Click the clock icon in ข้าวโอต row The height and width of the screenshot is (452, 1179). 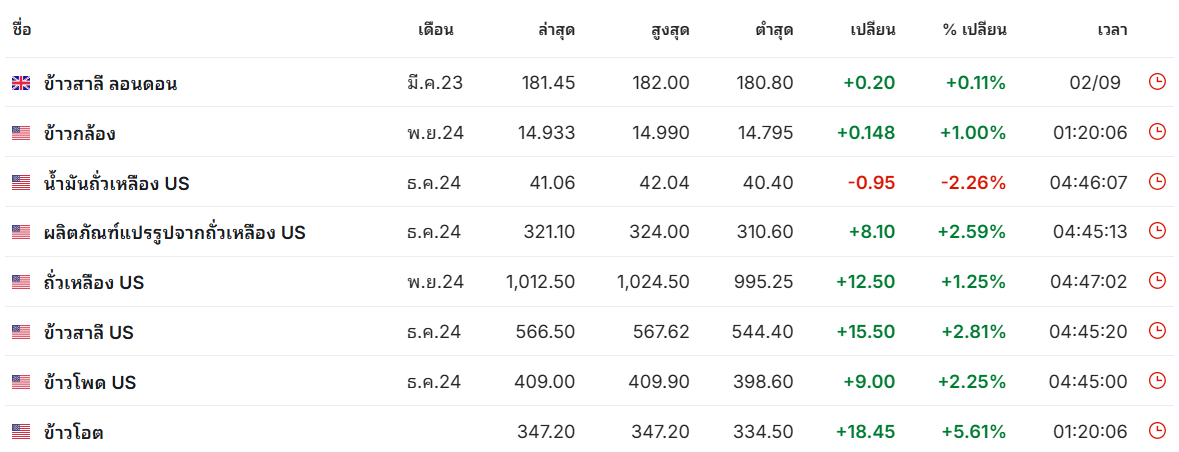click(x=1157, y=431)
